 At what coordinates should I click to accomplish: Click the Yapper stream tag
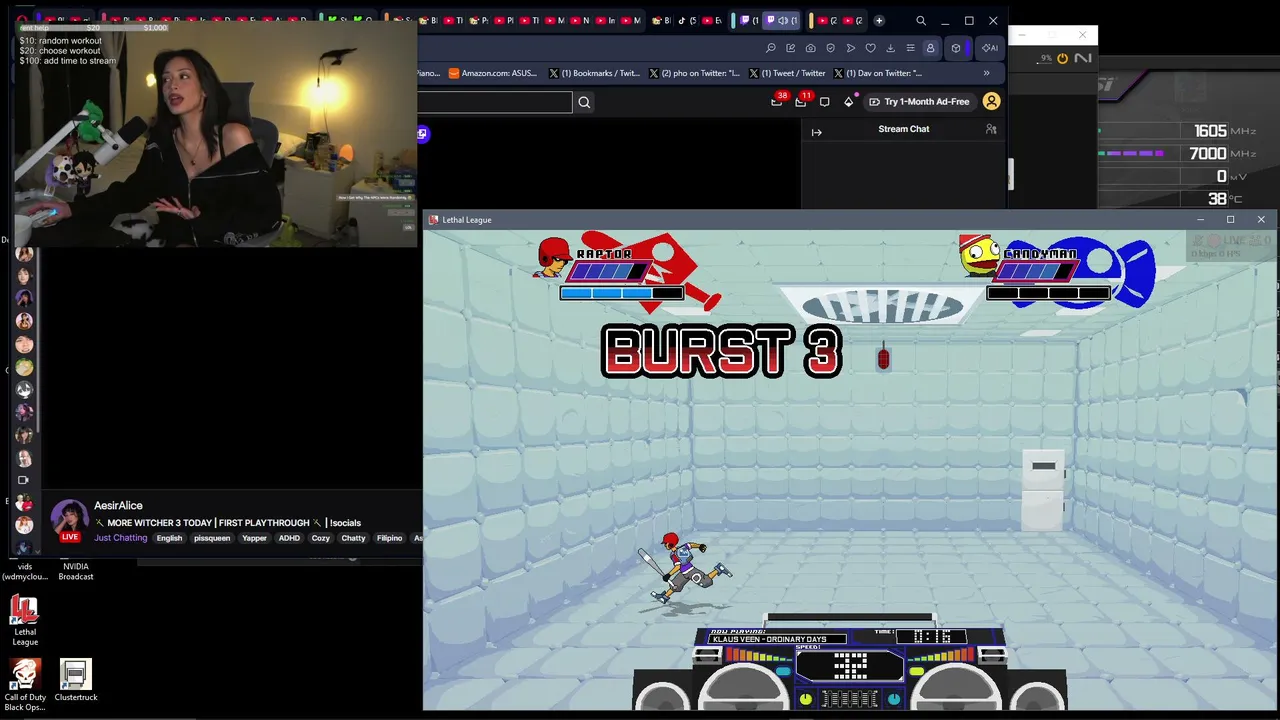pyautogui.click(x=254, y=538)
